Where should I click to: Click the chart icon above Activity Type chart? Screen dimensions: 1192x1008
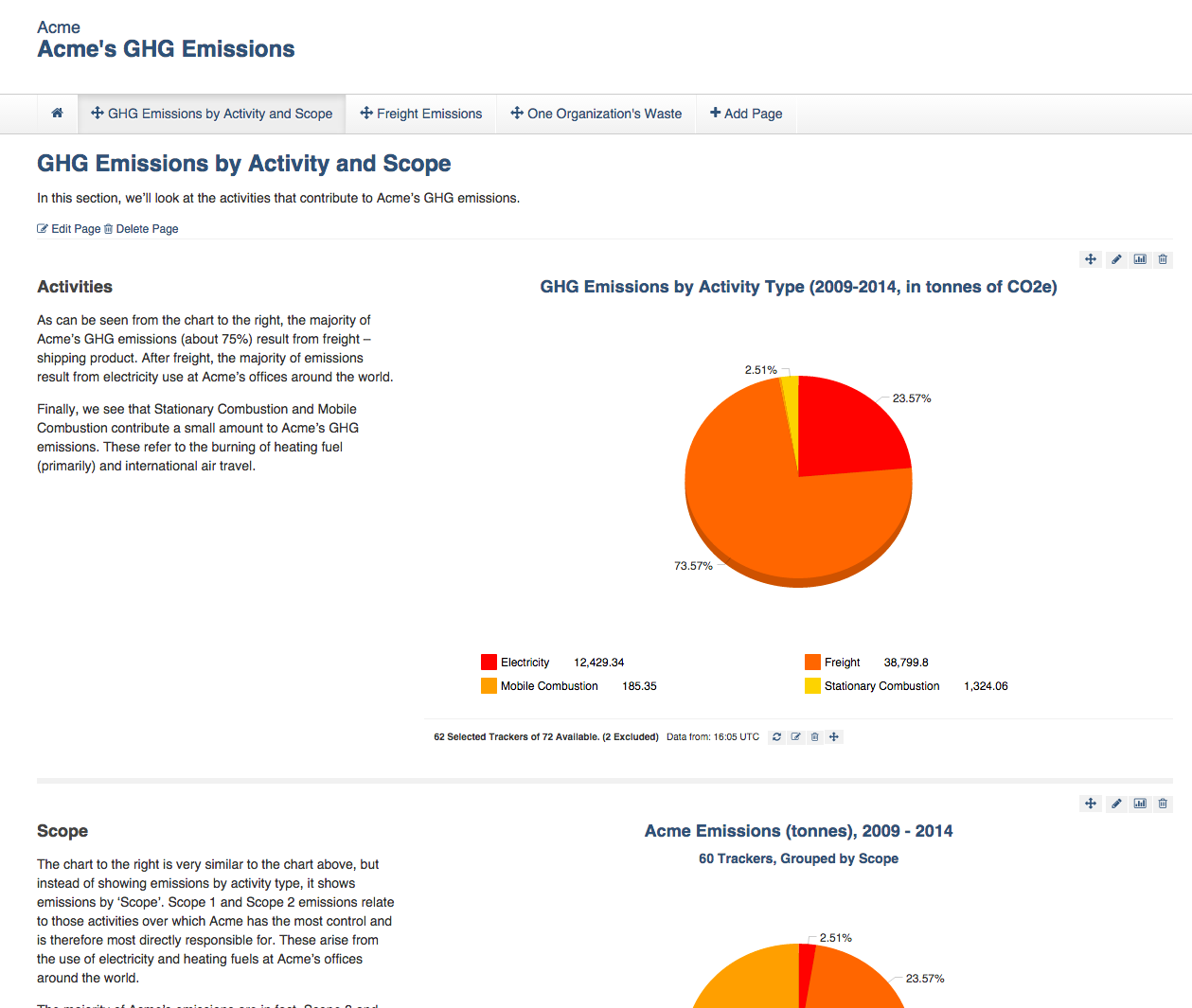(x=1140, y=259)
